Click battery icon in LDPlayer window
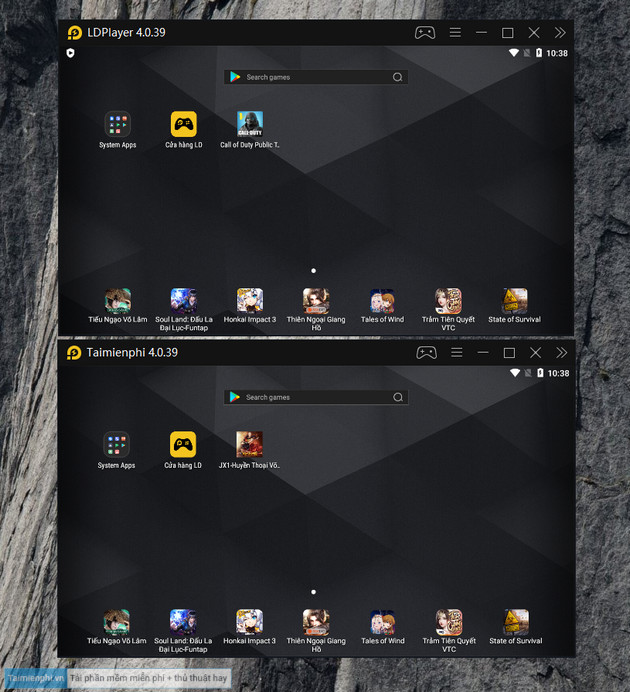 pos(539,53)
